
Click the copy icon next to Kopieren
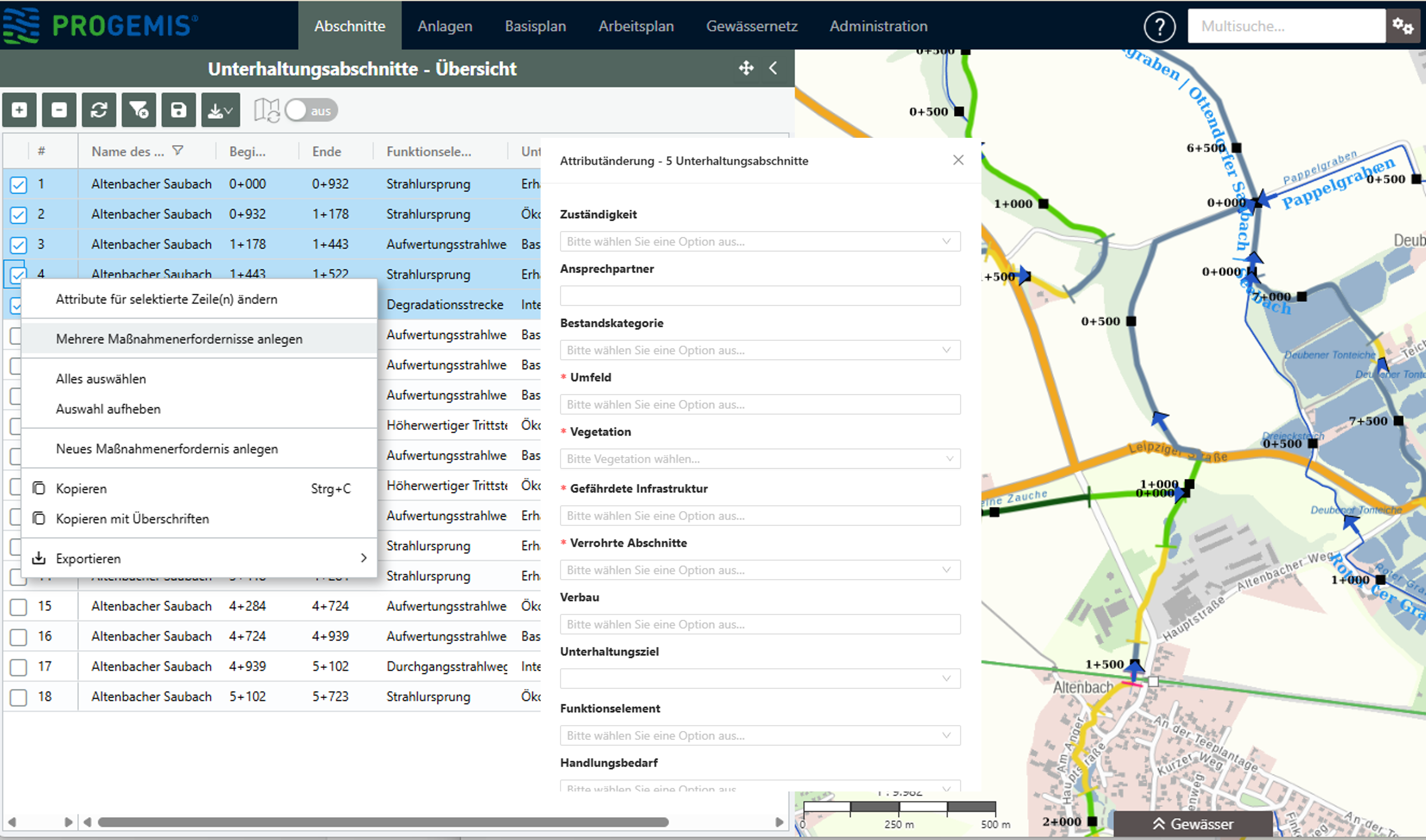(x=38, y=488)
